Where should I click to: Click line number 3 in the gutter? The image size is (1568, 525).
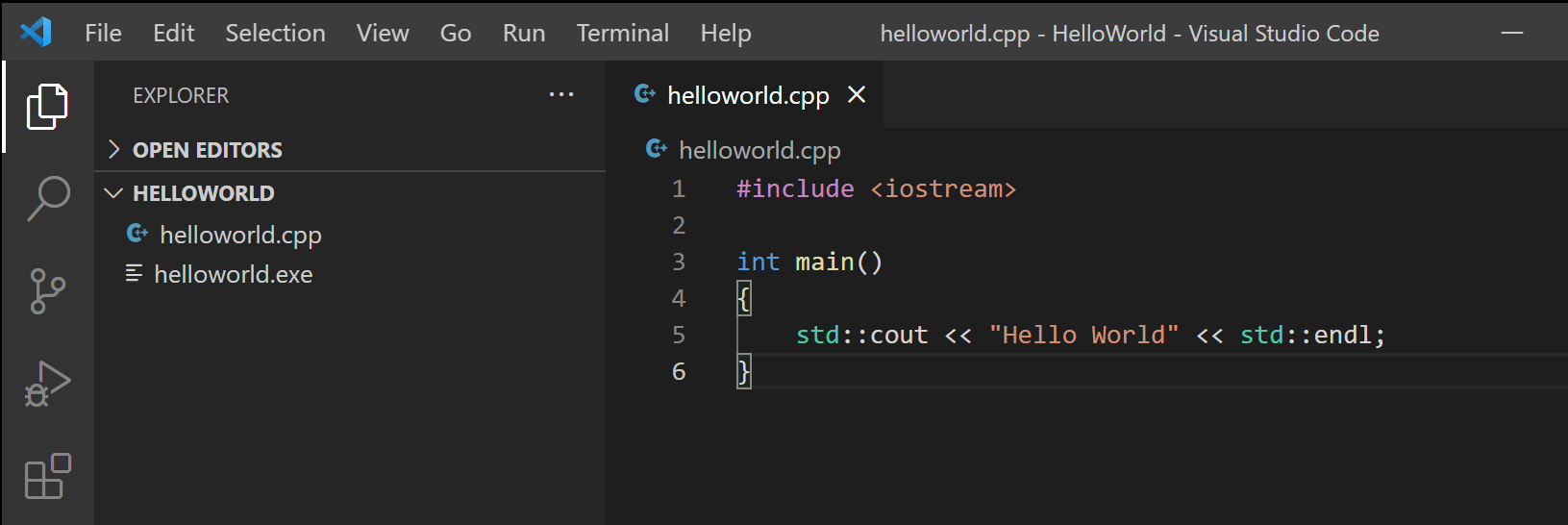[679, 262]
